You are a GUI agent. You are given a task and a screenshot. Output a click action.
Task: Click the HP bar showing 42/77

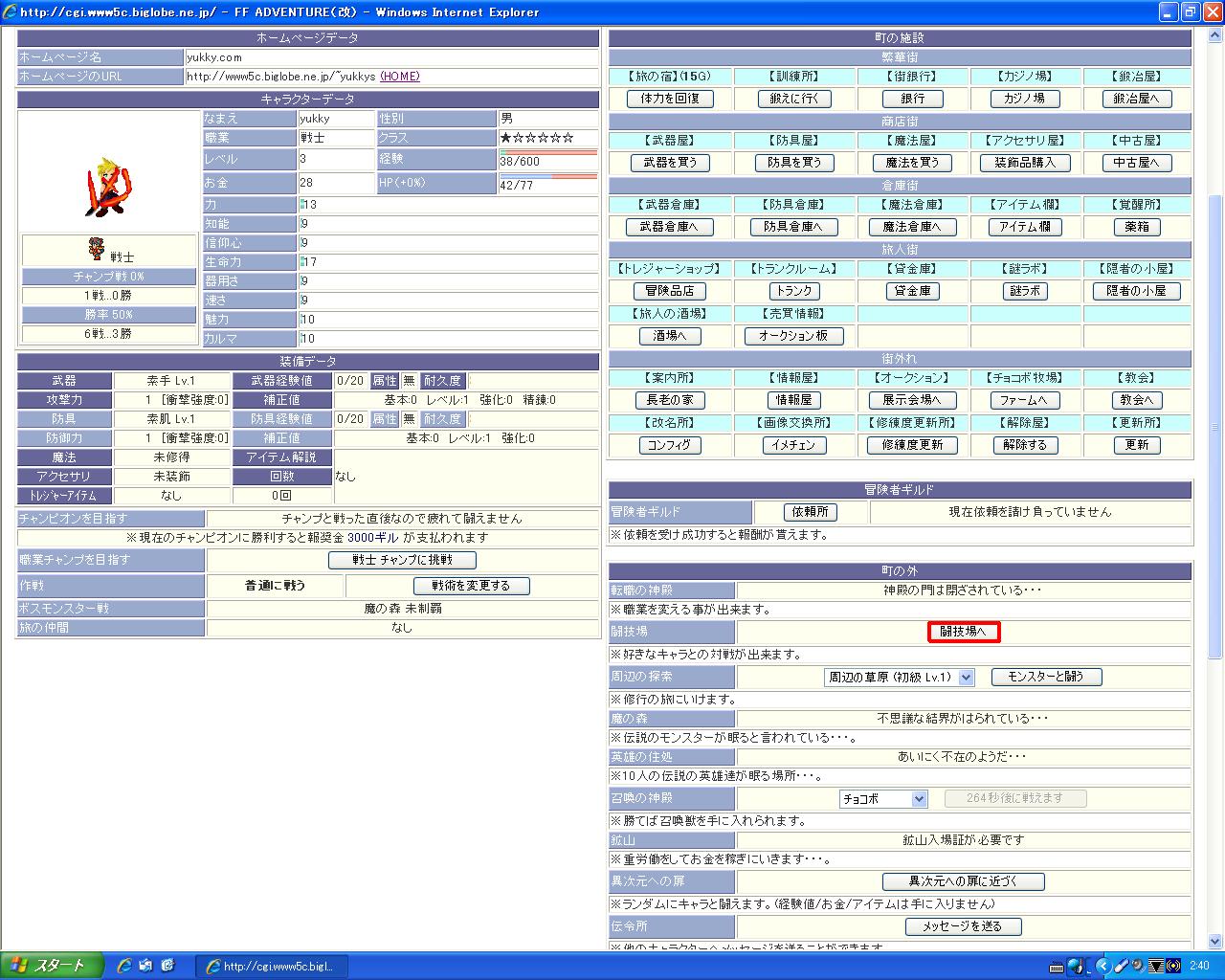[548, 176]
